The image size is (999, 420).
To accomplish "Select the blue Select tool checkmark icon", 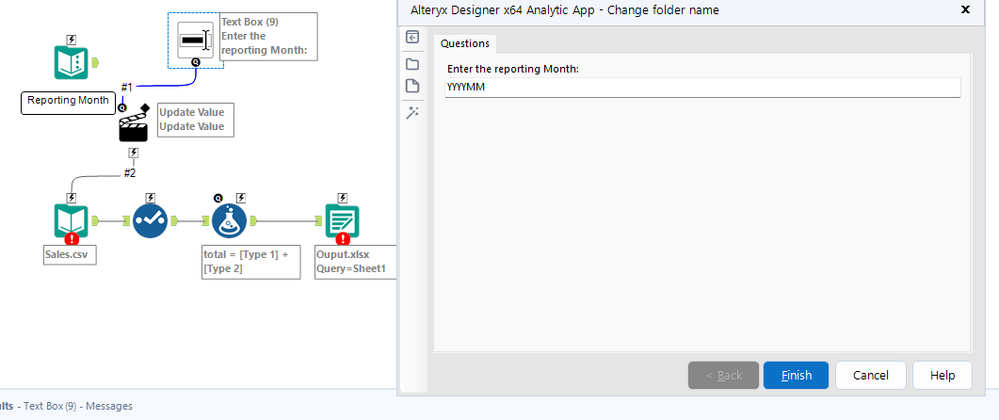I will [150, 221].
